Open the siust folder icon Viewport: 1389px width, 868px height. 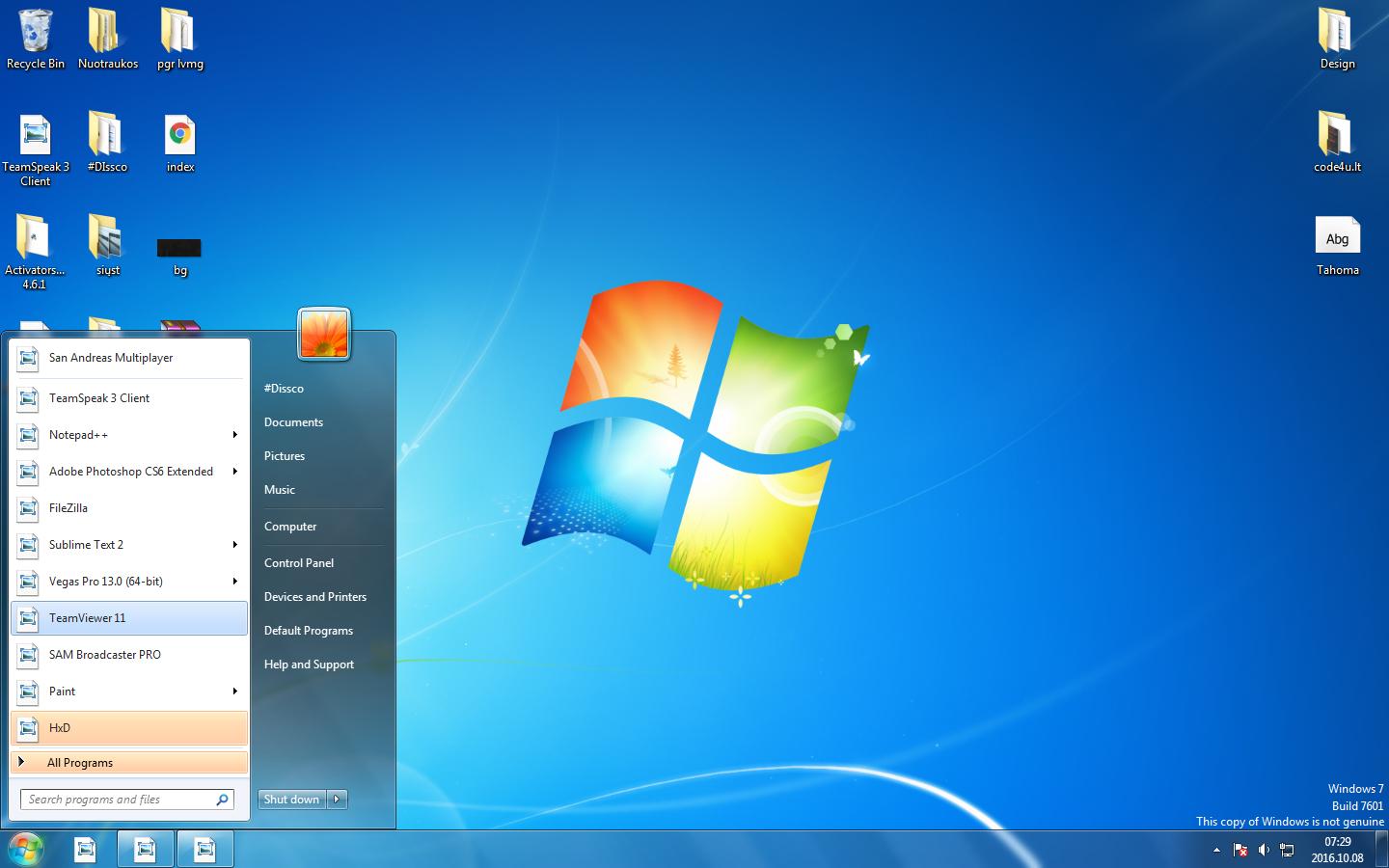(107, 245)
